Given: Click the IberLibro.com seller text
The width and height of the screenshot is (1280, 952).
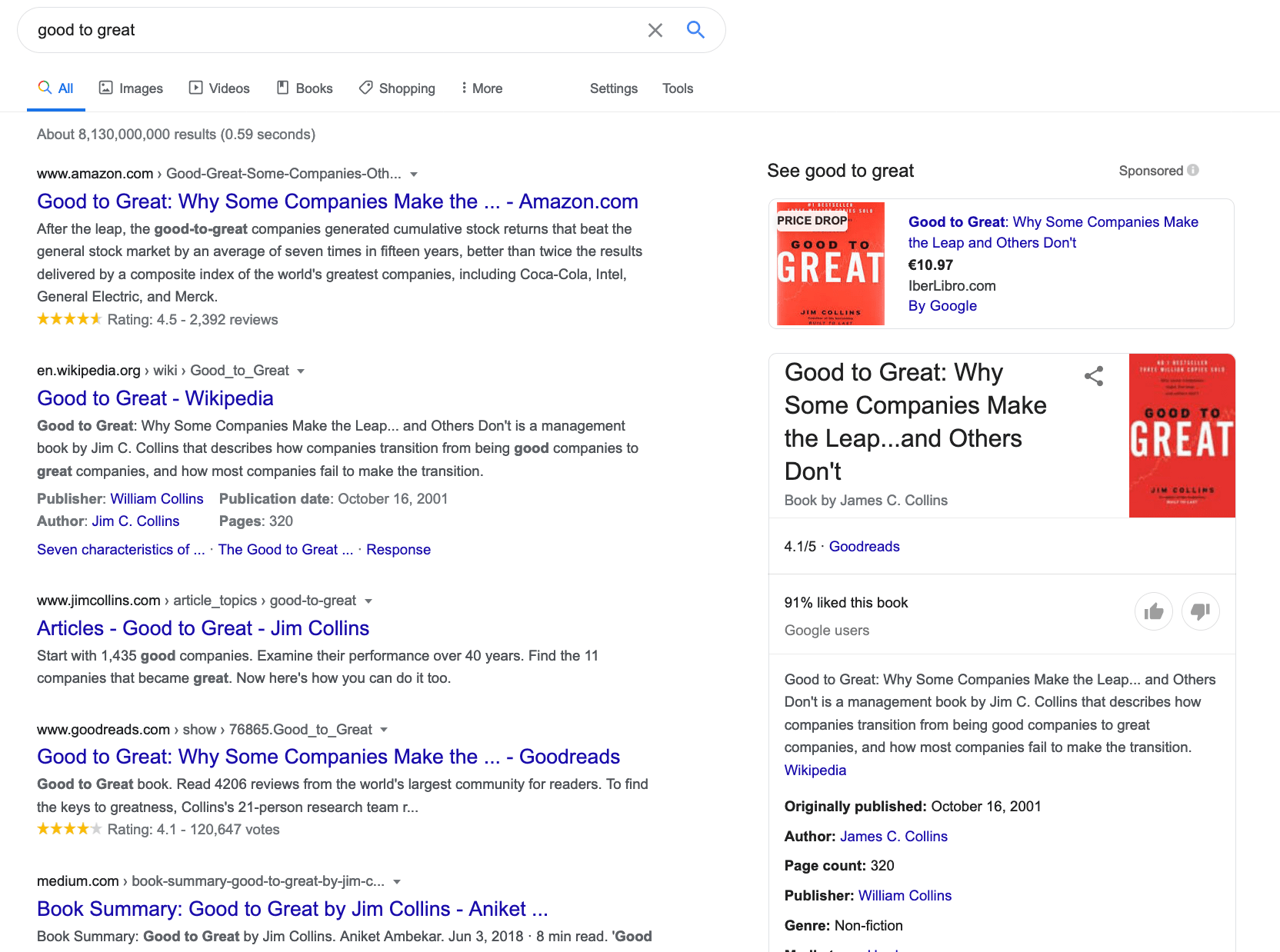Looking at the screenshot, I should click(952, 286).
